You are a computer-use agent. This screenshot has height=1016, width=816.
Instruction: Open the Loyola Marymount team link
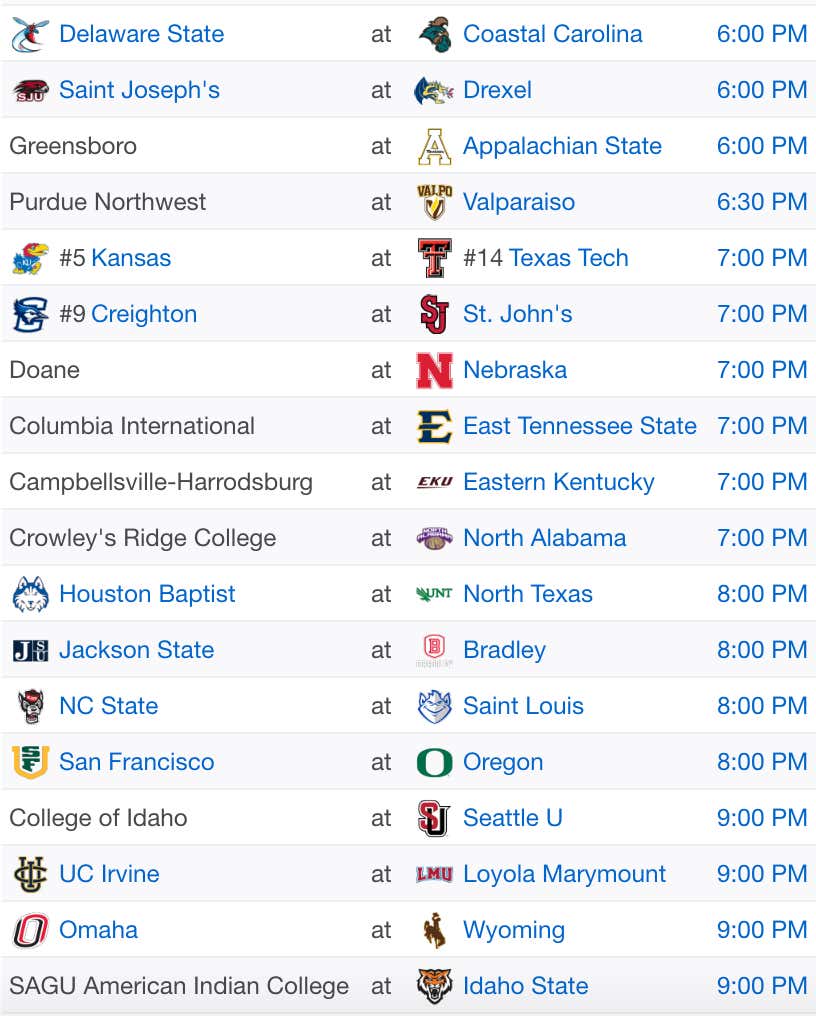564,874
